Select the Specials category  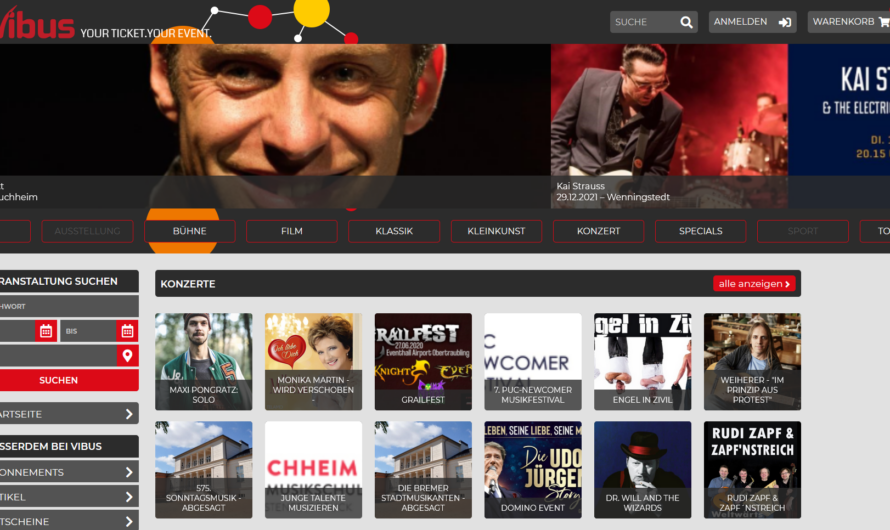pyautogui.click(x=700, y=231)
